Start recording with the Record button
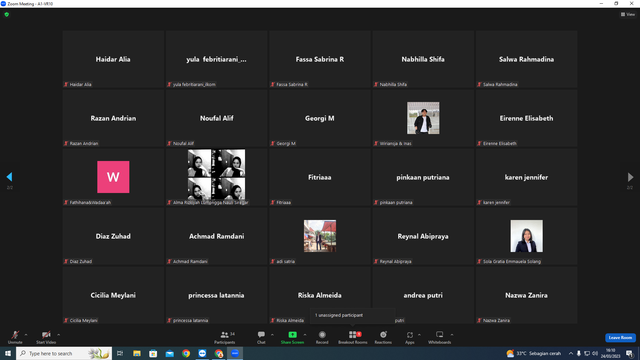The width and height of the screenshot is (640, 360). click(322, 337)
